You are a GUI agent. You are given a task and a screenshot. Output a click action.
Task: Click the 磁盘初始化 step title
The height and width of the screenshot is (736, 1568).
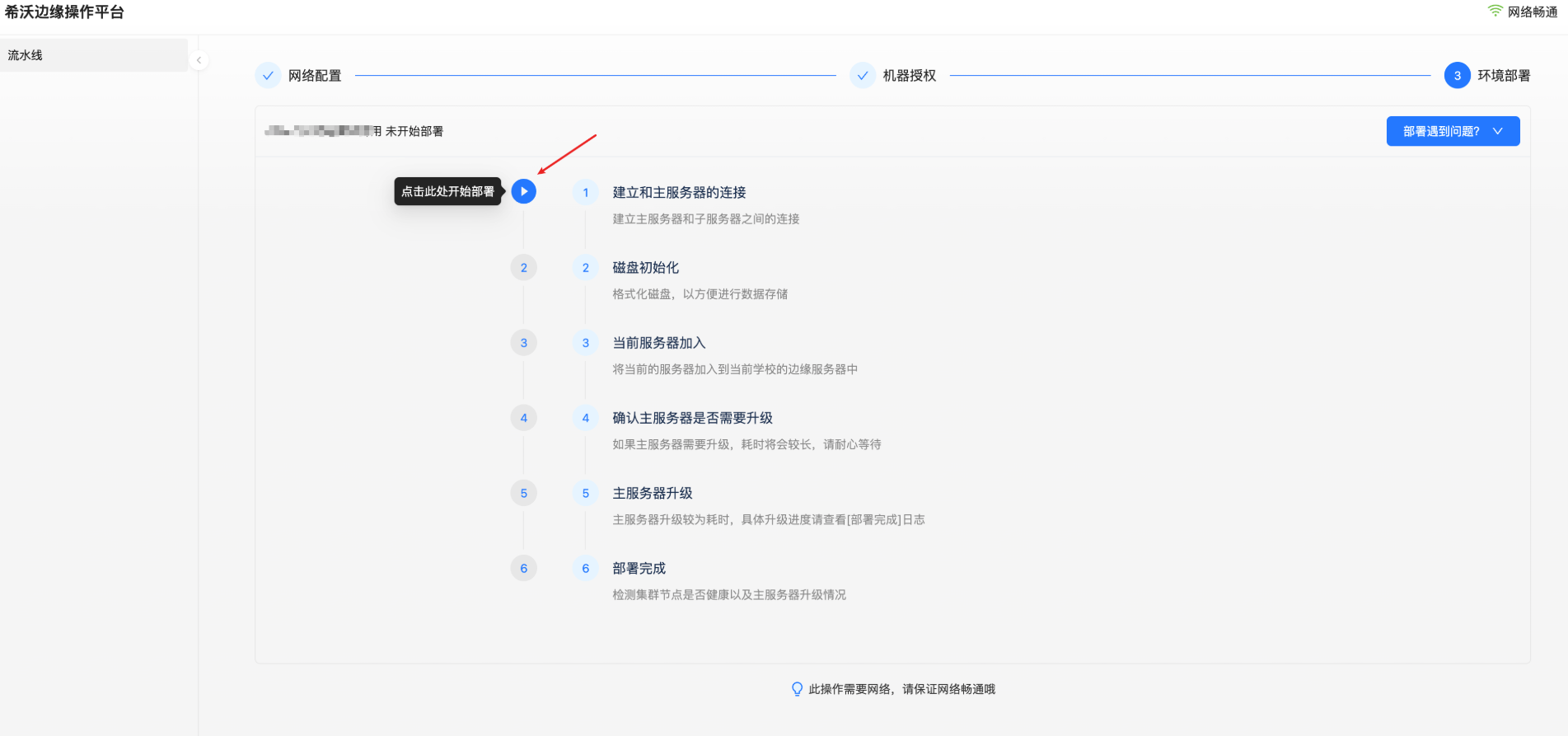point(645,268)
